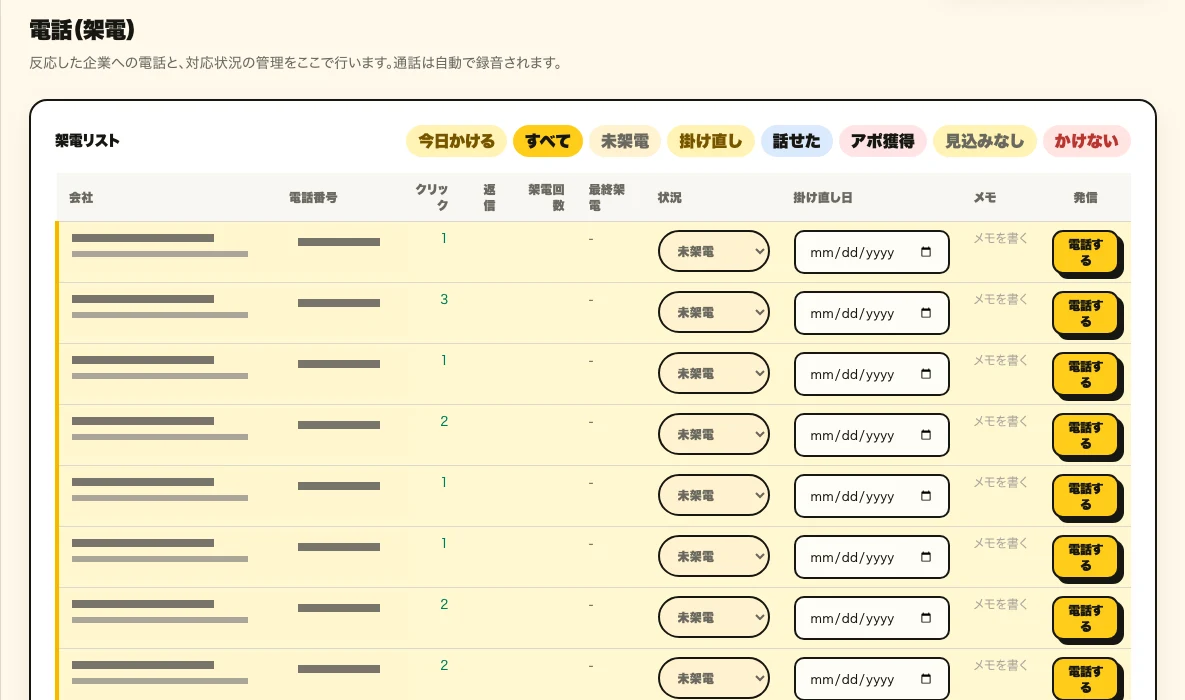Click メモを書く memo field in first row
Viewport: 1185px width, 700px height.
pos(1001,238)
